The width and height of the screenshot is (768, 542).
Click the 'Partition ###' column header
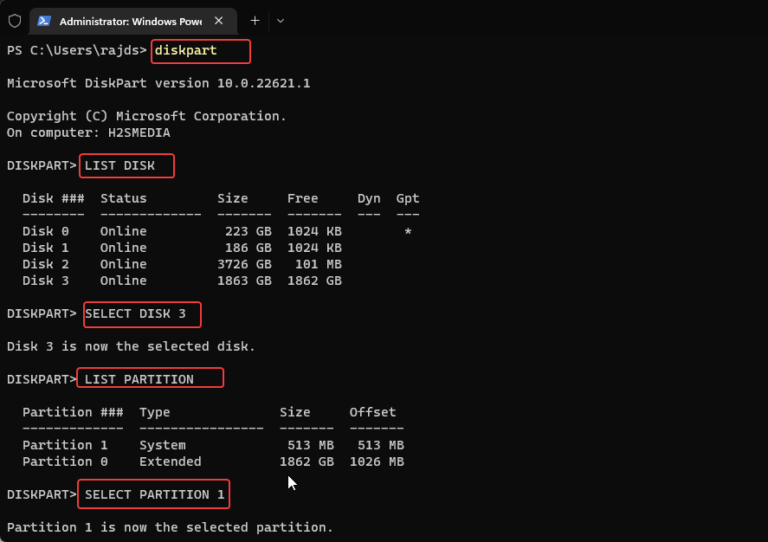tap(72, 412)
